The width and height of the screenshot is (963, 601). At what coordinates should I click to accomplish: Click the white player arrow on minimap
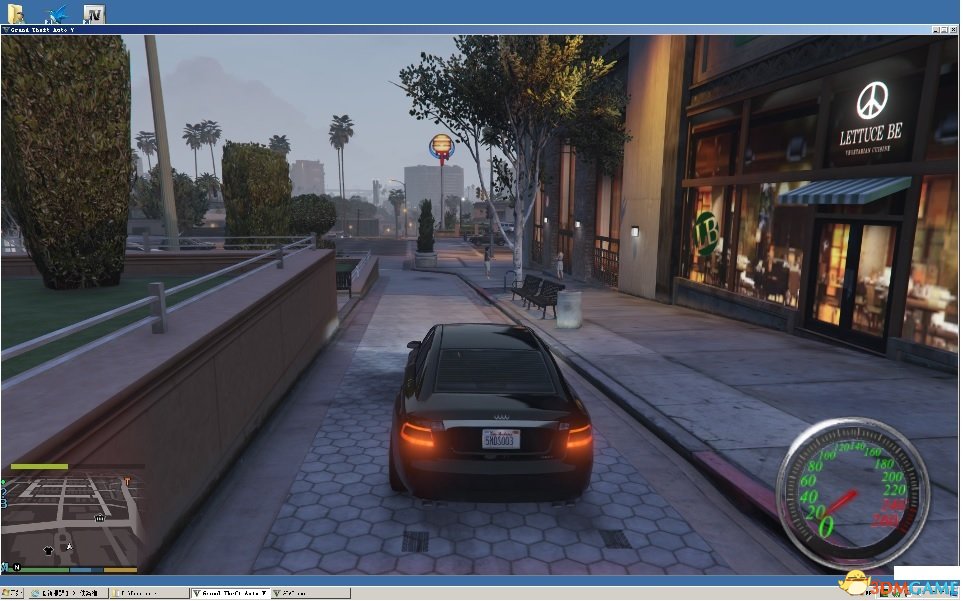69,546
